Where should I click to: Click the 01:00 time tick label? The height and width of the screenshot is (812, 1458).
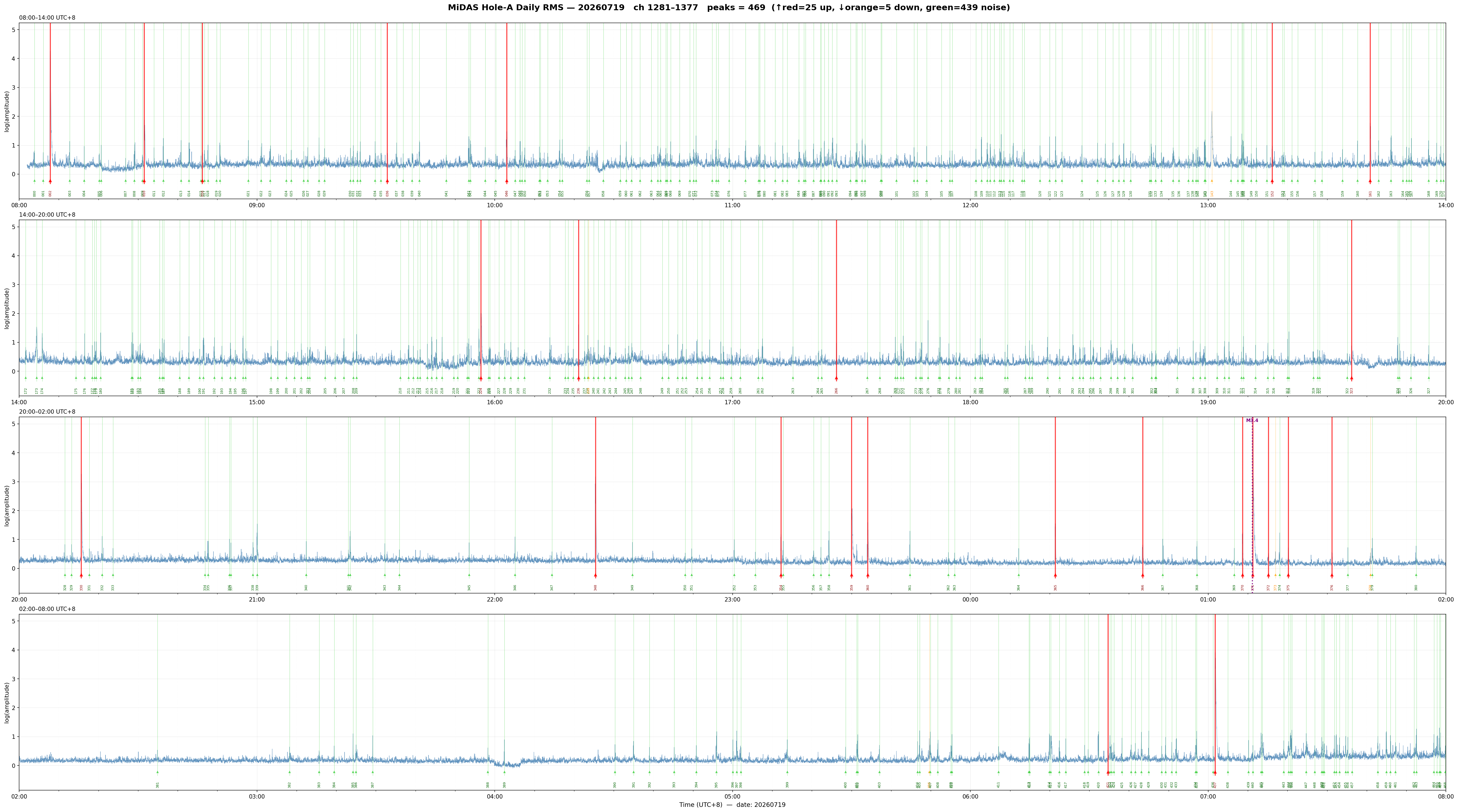(x=1208, y=599)
